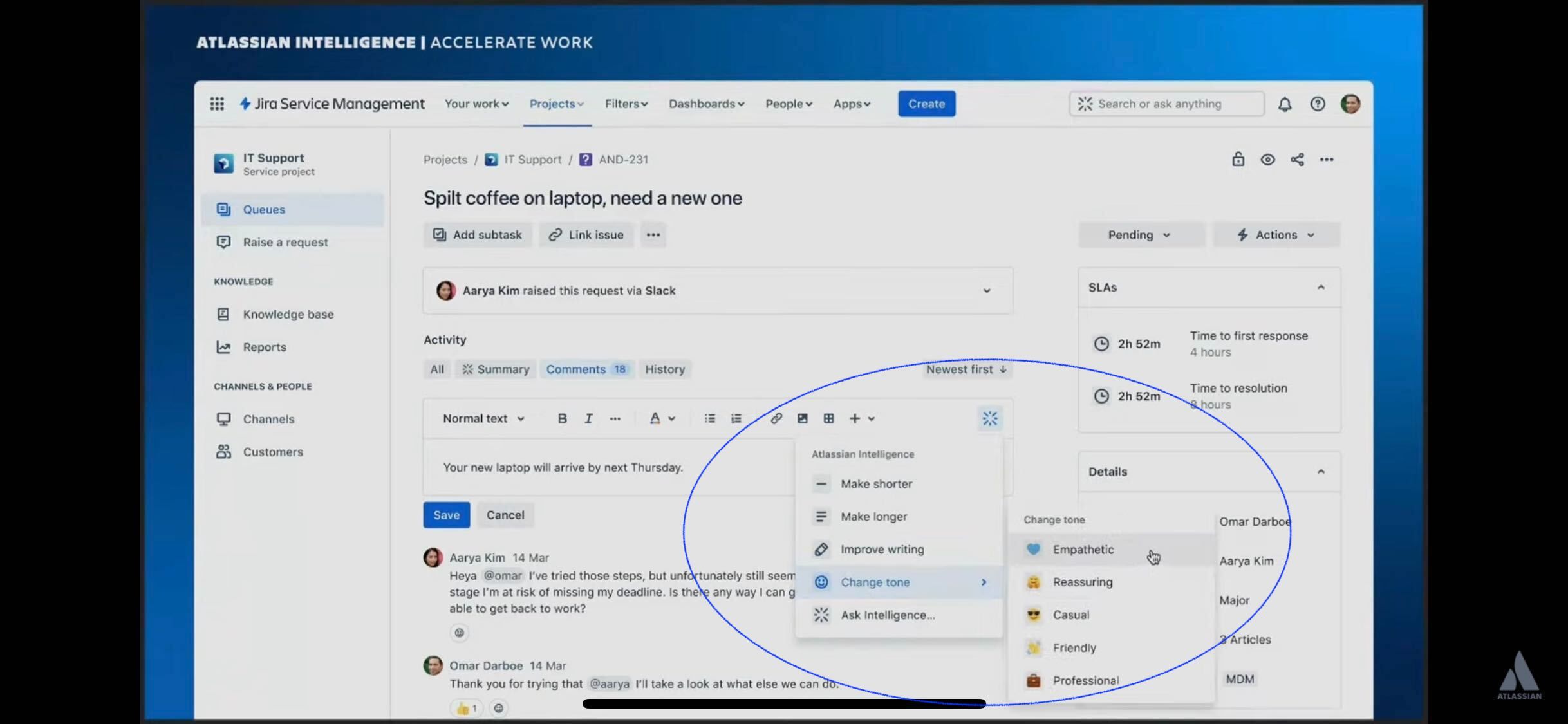Collapse the Details panel
1568x724 pixels.
pos(1321,472)
